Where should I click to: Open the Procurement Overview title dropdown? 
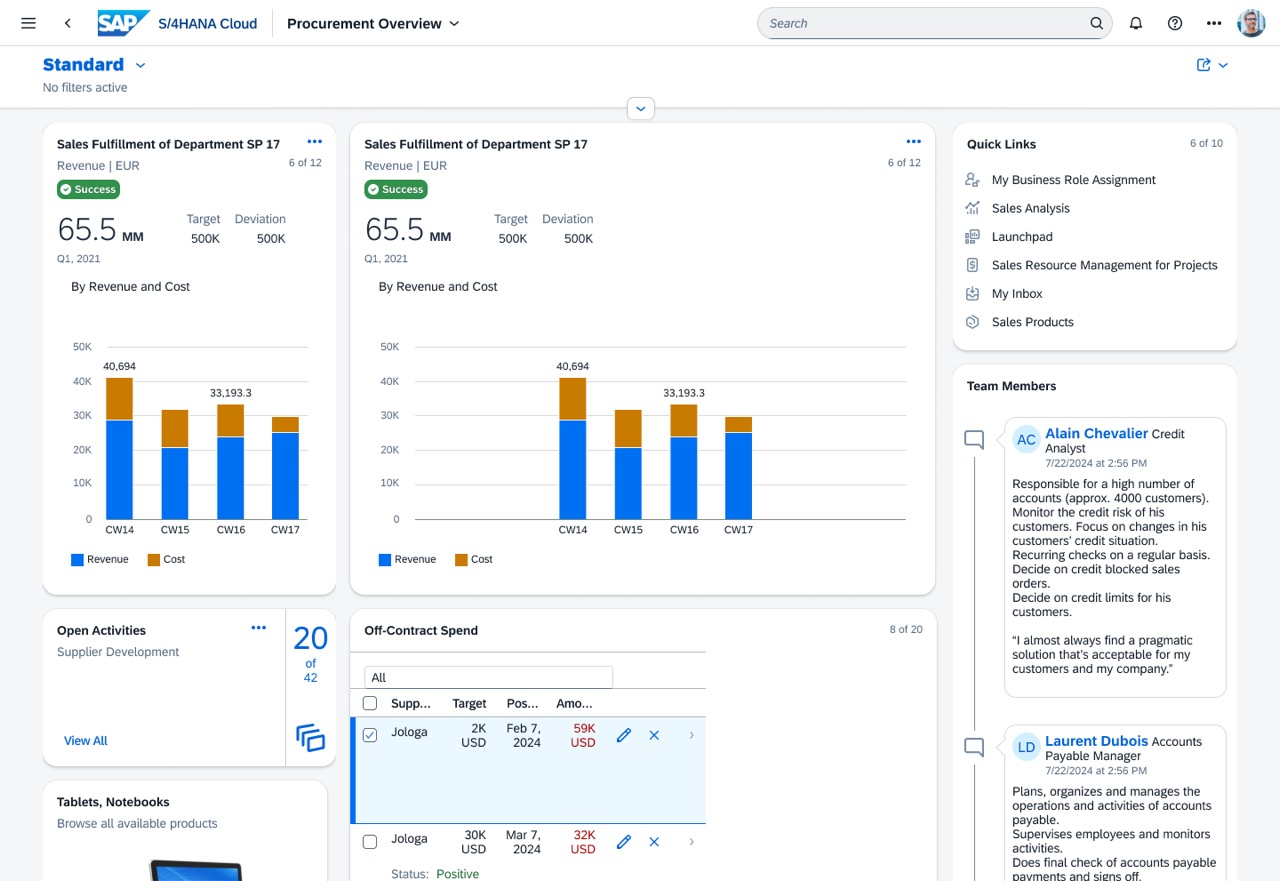(454, 23)
